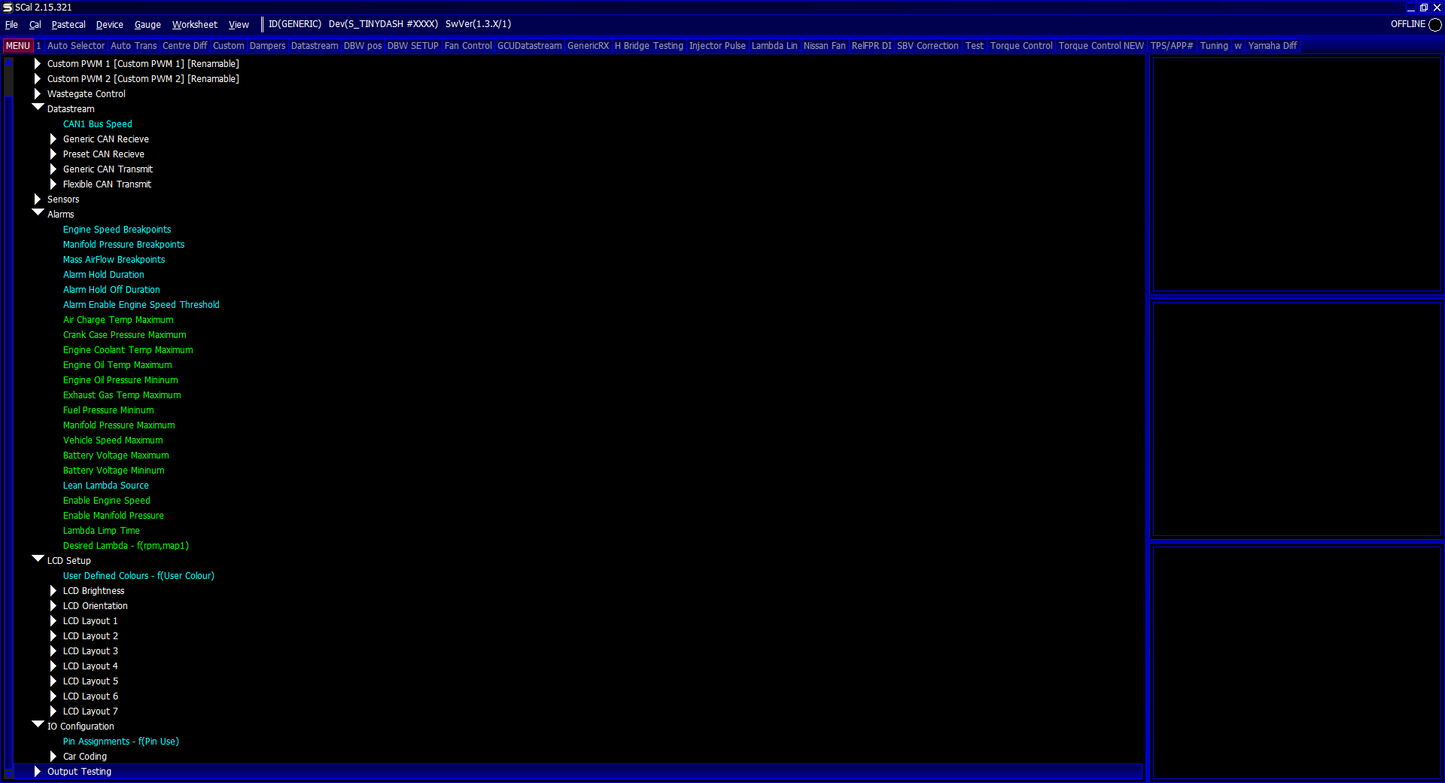Switch to the DBW SETUP tab
The width and height of the screenshot is (1445, 783).
[413, 46]
